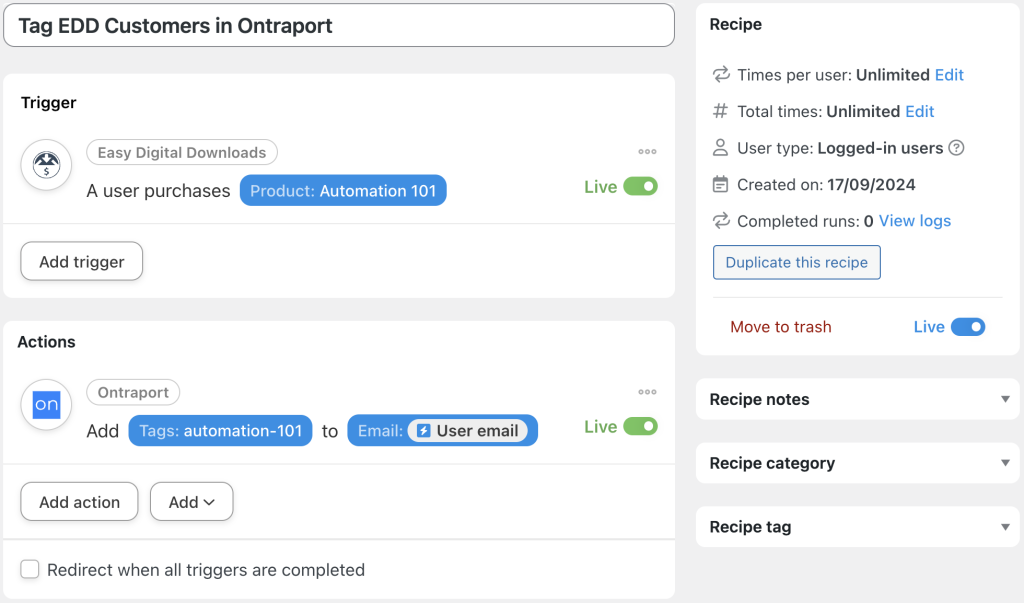Open the Ontraport action options menu
1024x603 pixels.
pyautogui.click(x=647, y=391)
